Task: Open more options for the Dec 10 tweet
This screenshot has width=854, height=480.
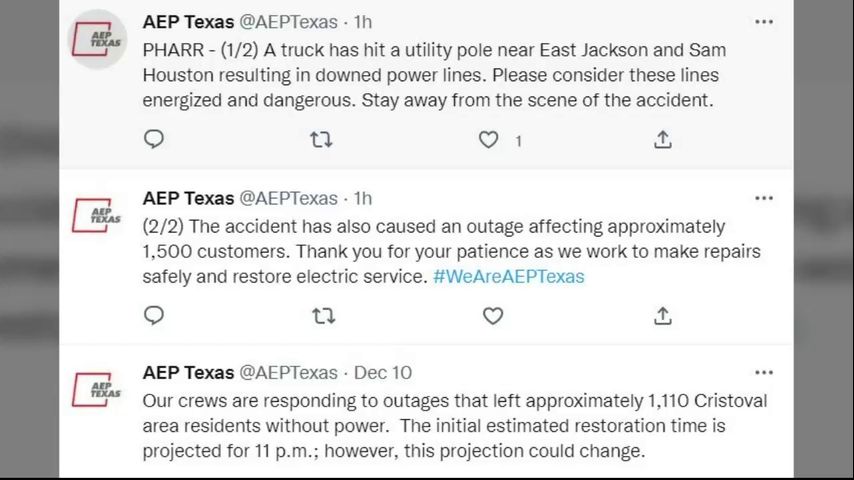Action: click(x=764, y=372)
